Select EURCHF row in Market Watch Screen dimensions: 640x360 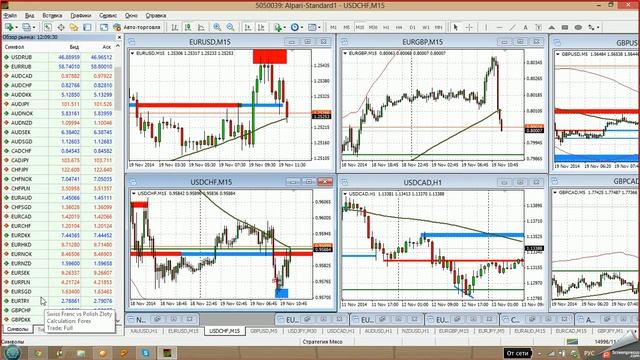click(58, 226)
